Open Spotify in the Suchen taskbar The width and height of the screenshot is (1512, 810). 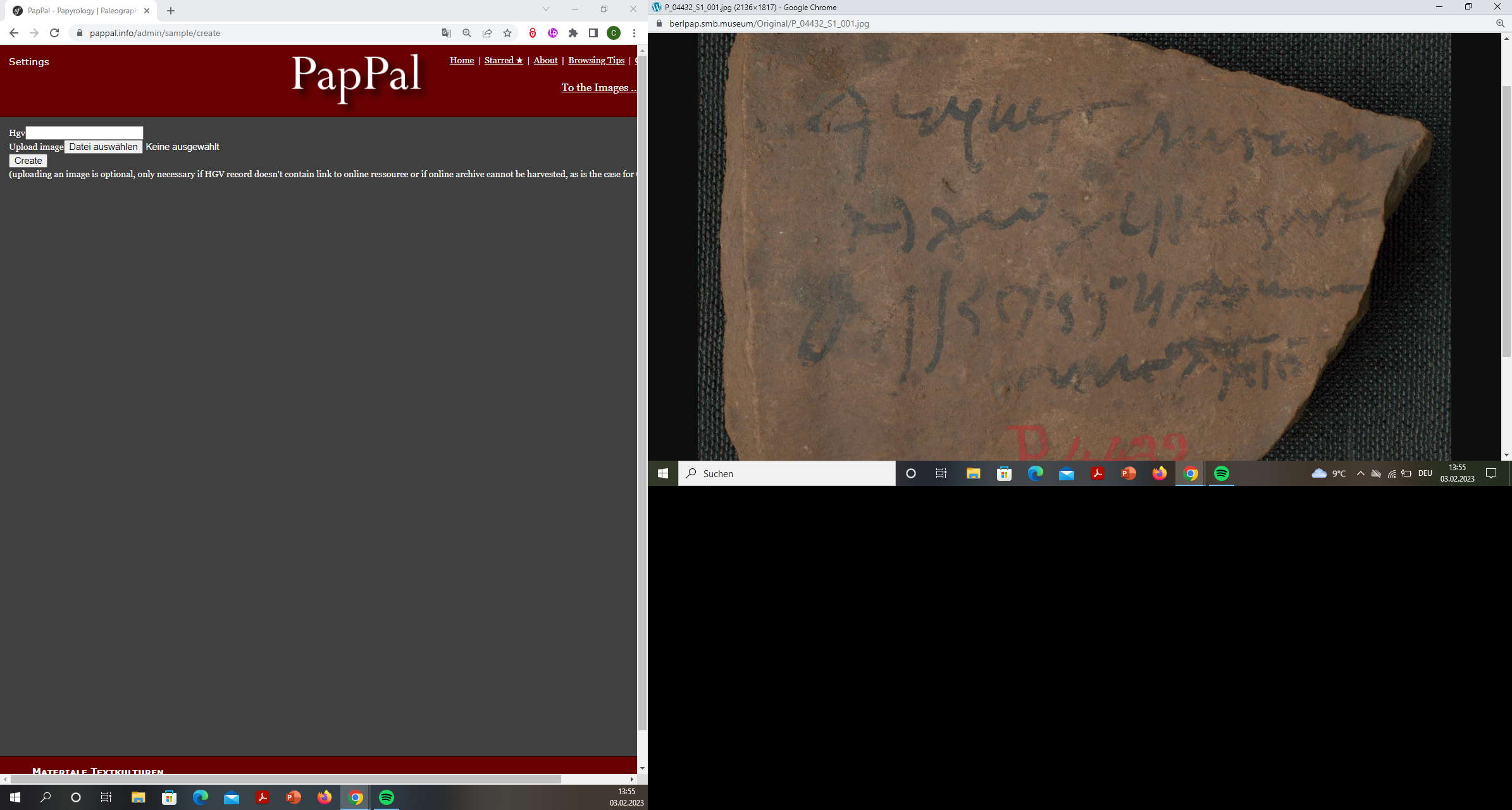coord(1222,473)
